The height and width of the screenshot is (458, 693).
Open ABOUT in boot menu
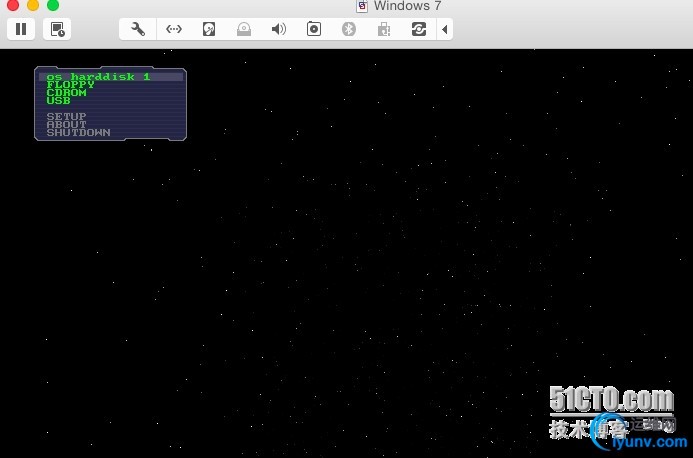[66, 124]
